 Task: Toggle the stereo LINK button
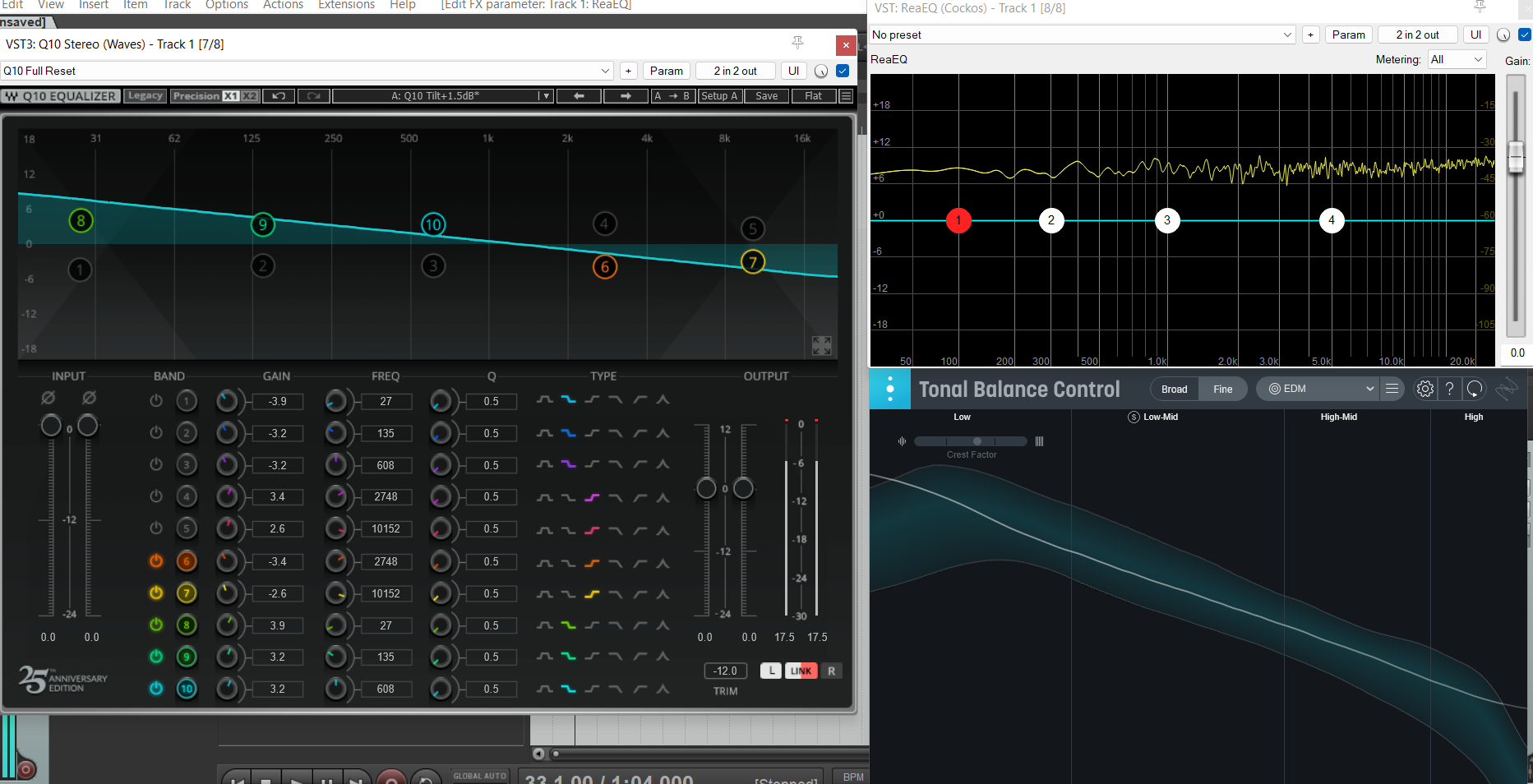coord(801,671)
